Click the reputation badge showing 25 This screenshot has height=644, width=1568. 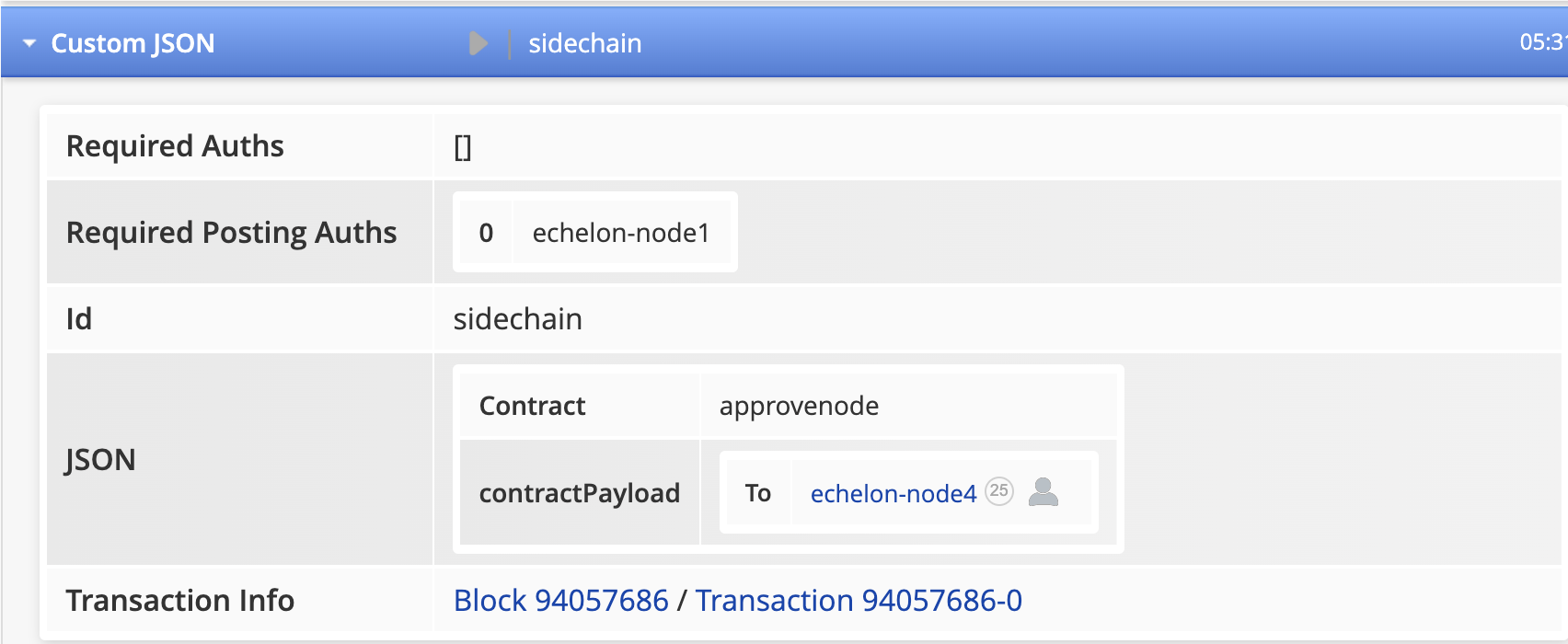tap(998, 491)
